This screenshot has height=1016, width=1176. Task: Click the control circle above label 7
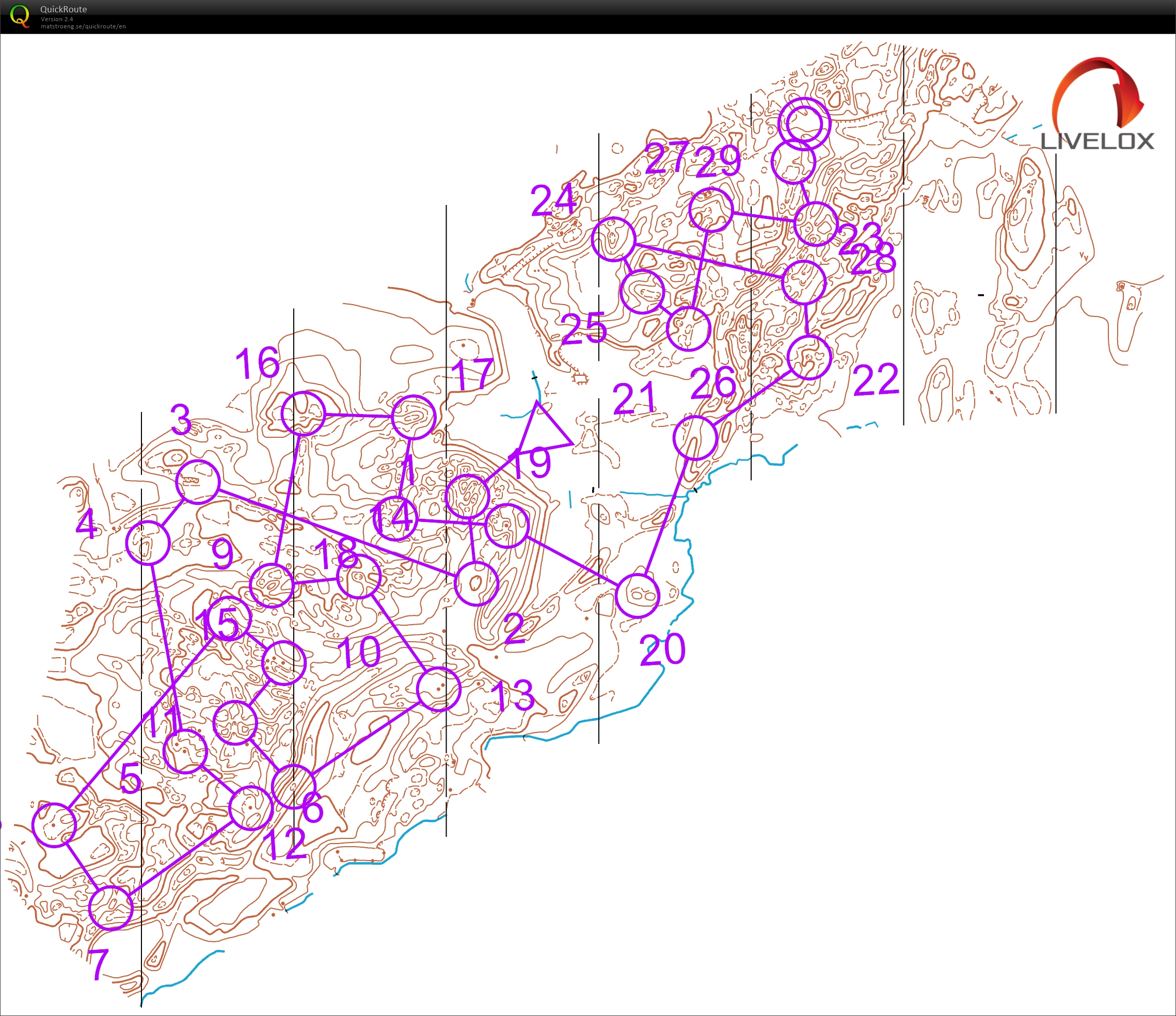tap(111, 908)
